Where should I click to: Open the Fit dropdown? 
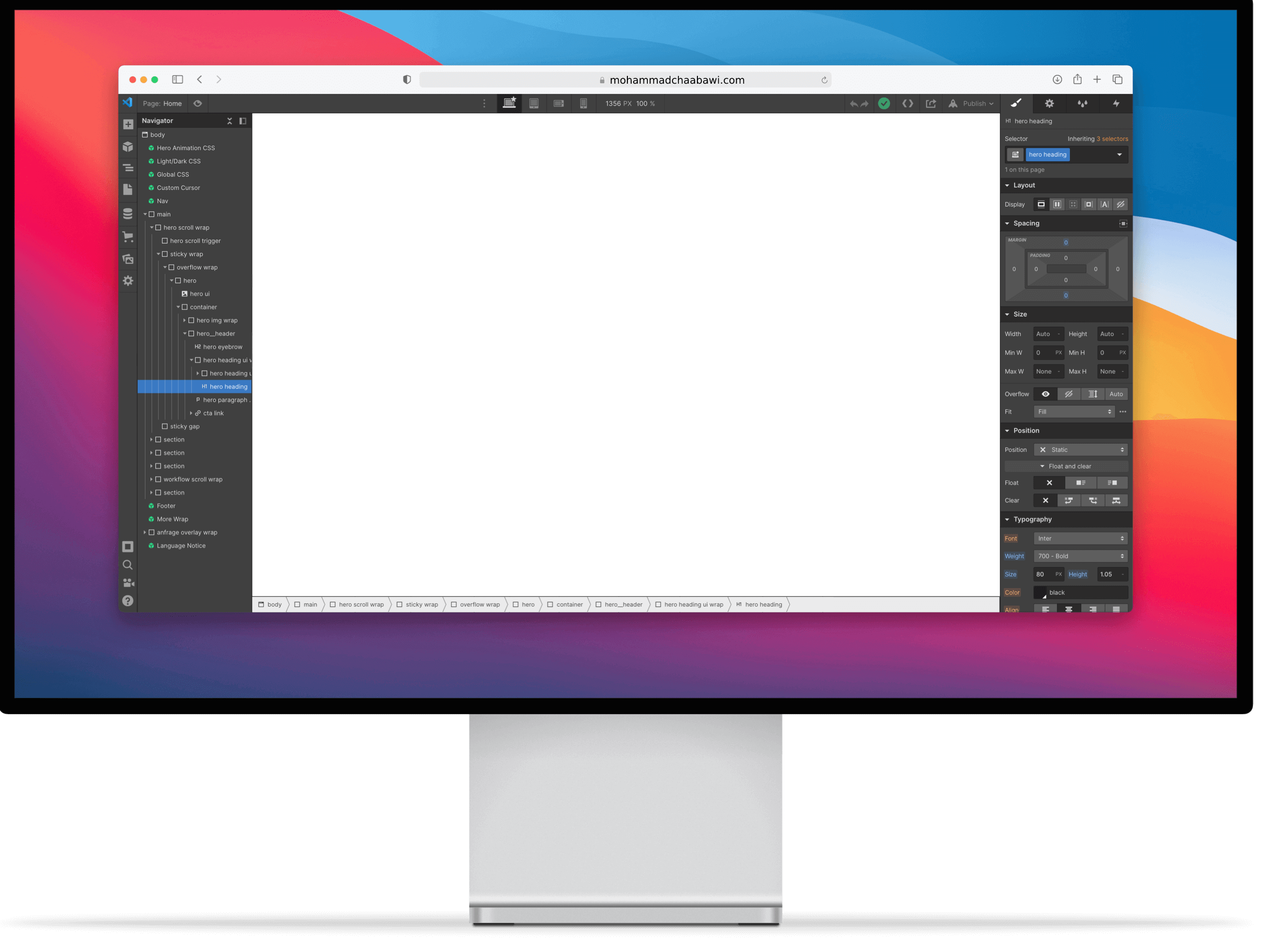click(x=1074, y=412)
